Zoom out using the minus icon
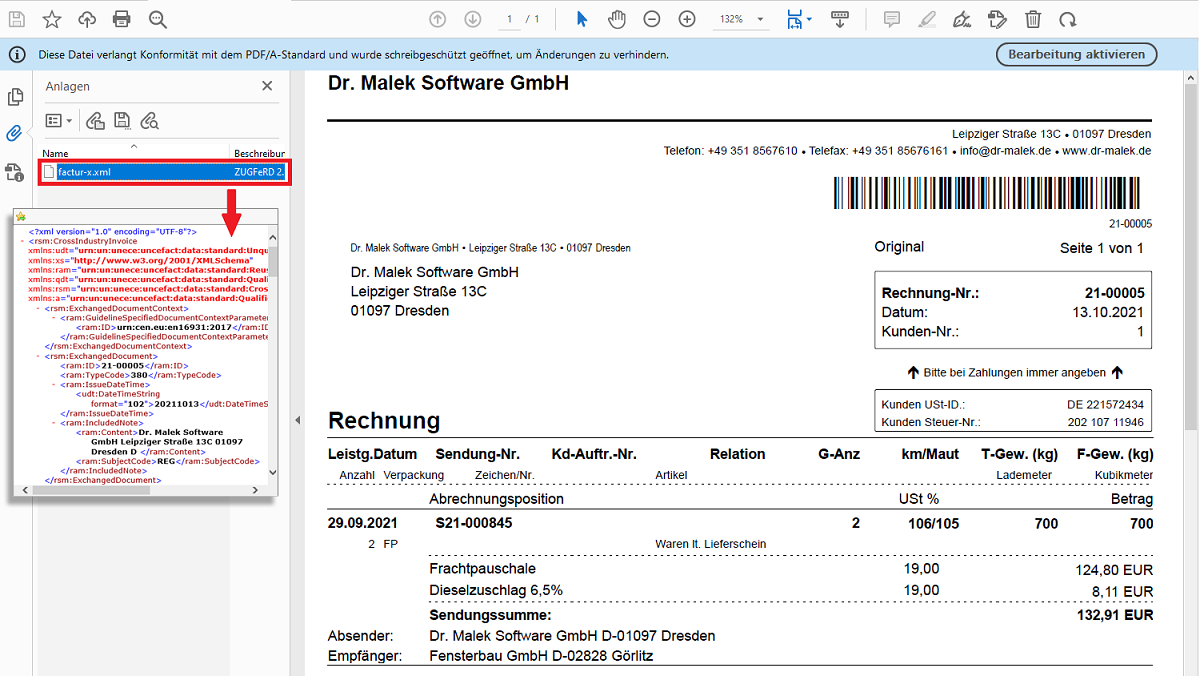 pyautogui.click(x=651, y=18)
